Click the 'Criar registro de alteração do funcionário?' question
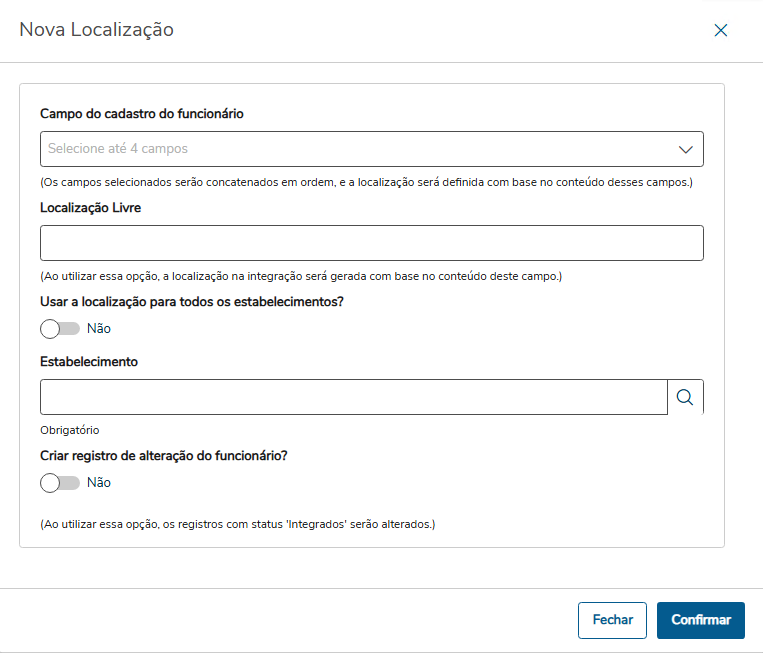This screenshot has height=653, width=763. (164, 456)
